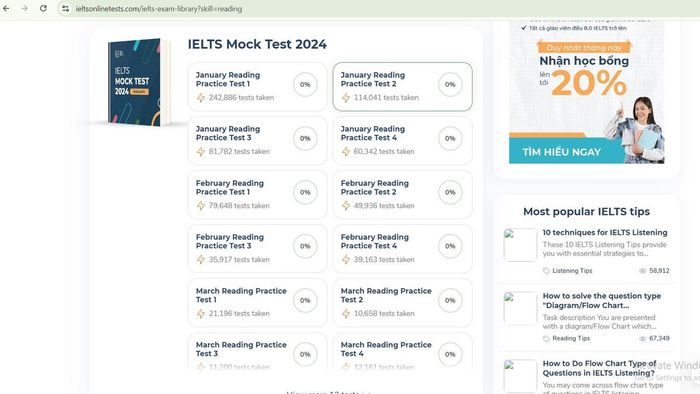Click lightning icon beside 114,041 tests taken
Viewport: 700px width, 394px height.
(346, 98)
